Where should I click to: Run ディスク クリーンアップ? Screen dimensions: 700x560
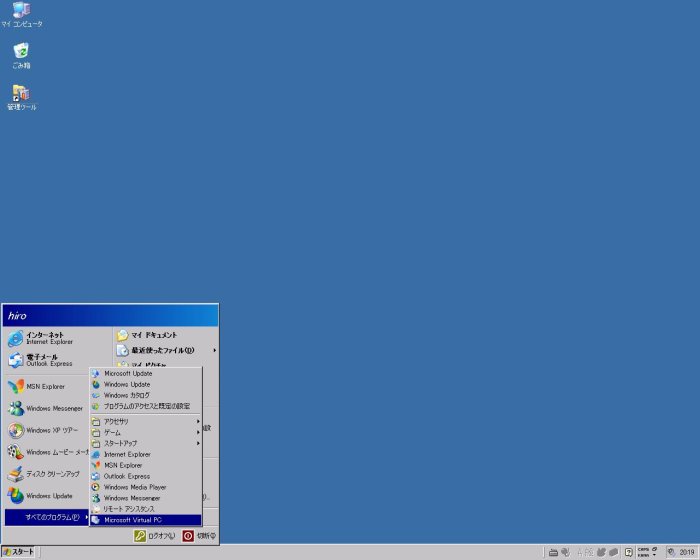coord(44,474)
